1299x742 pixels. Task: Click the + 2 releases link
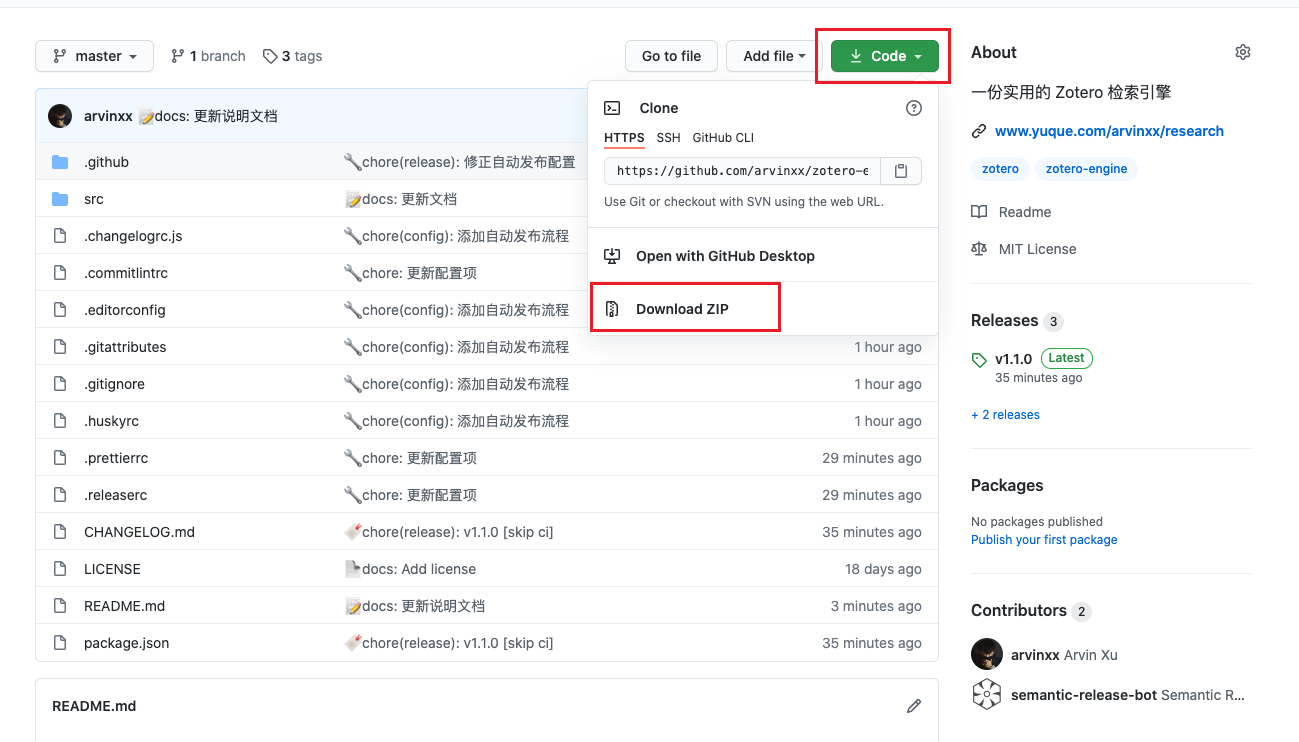(x=1005, y=415)
